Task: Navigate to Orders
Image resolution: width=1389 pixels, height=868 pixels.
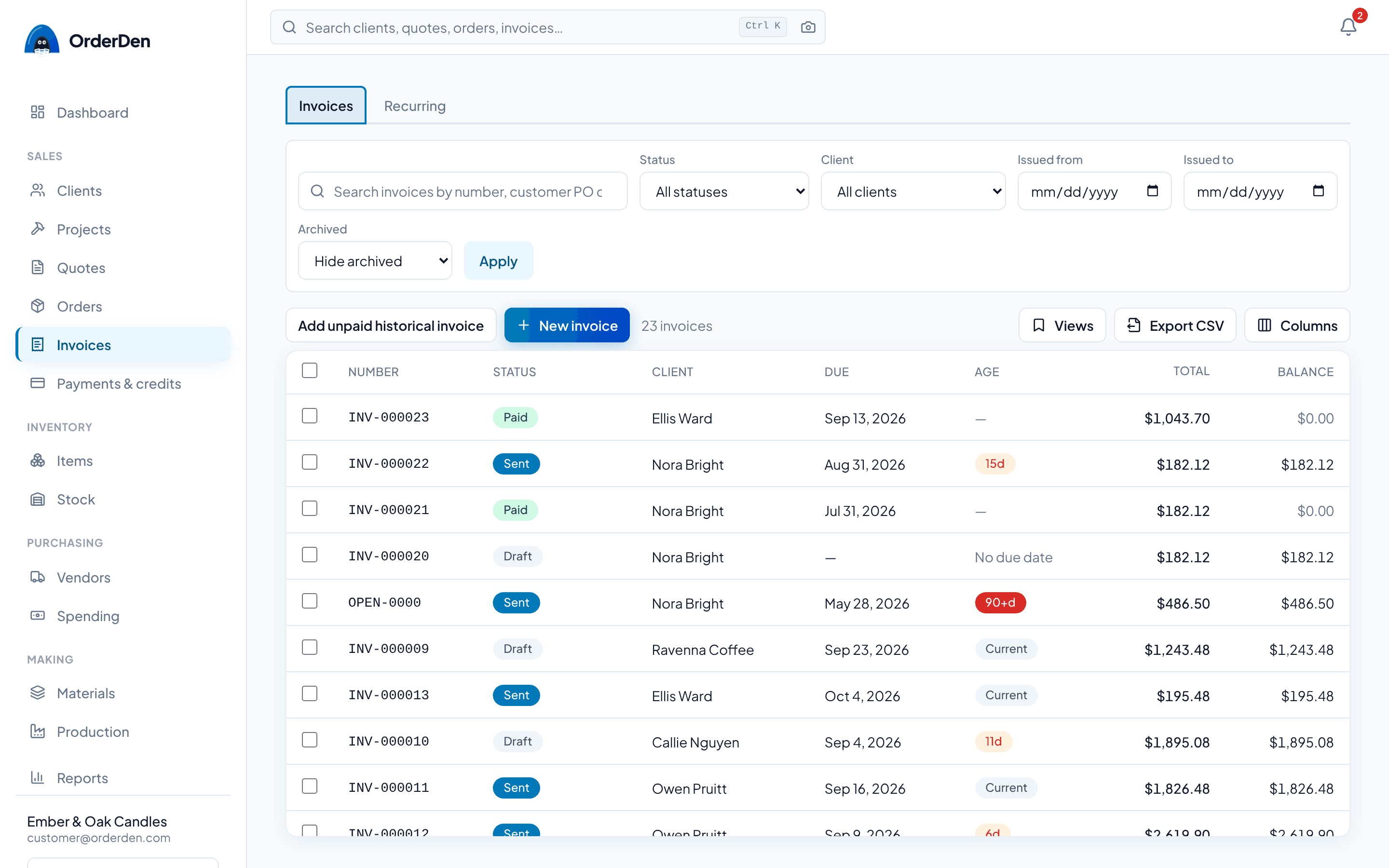Action: (x=123, y=306)
